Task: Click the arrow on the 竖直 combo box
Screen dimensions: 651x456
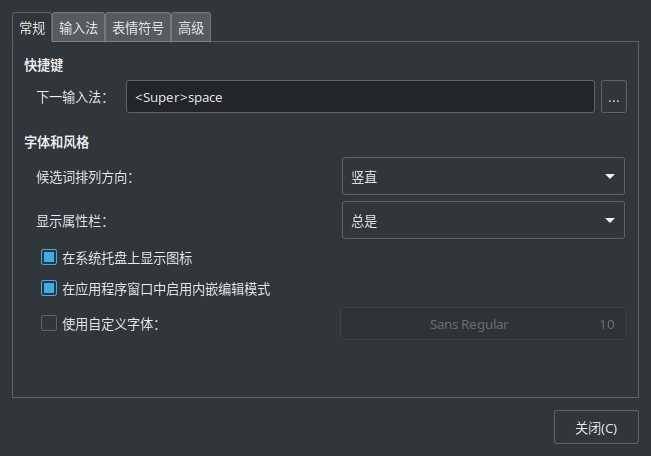Action: [609, 176]
